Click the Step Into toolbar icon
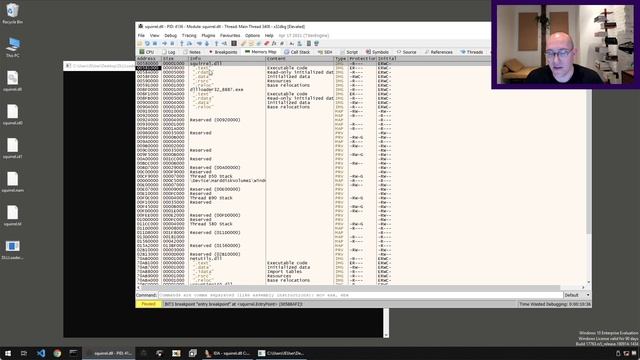Screen dimensions: 640x360 click(x=182, y=43)
